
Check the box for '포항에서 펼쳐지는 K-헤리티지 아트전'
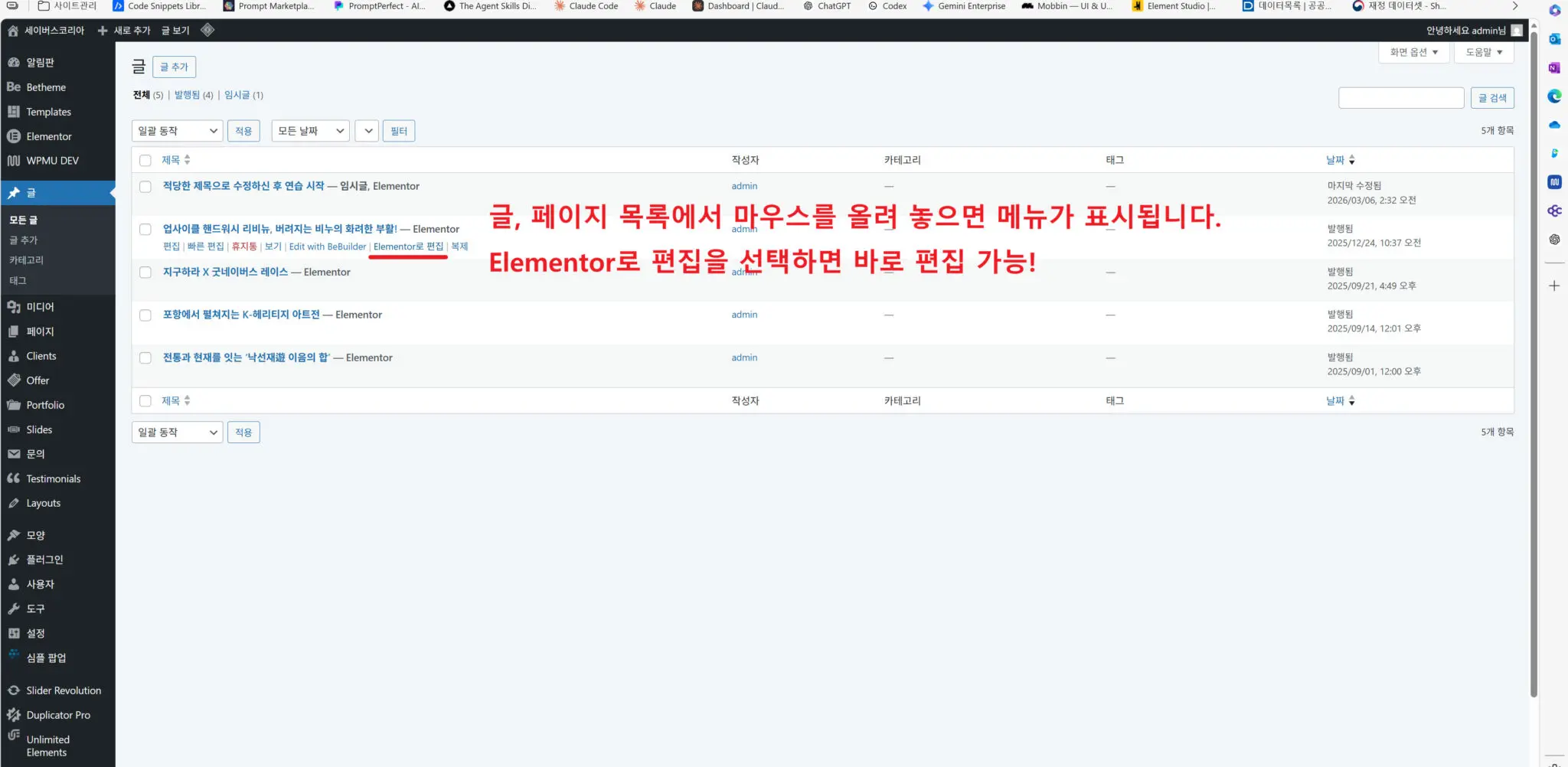click(145, 315)
